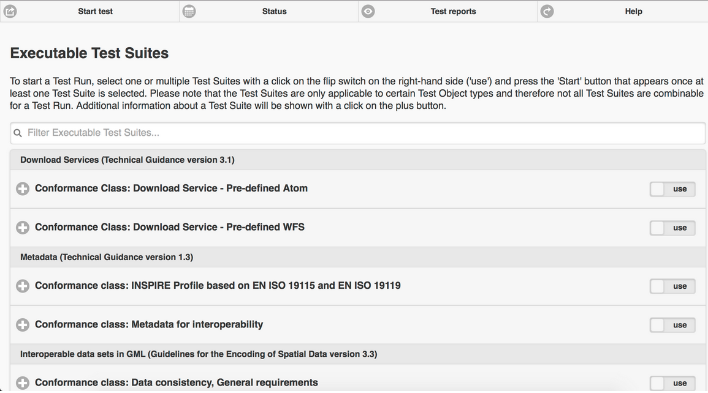
Task: Toggle use switch for Pre-defined Atom
Action: click(x=672, y=189)
